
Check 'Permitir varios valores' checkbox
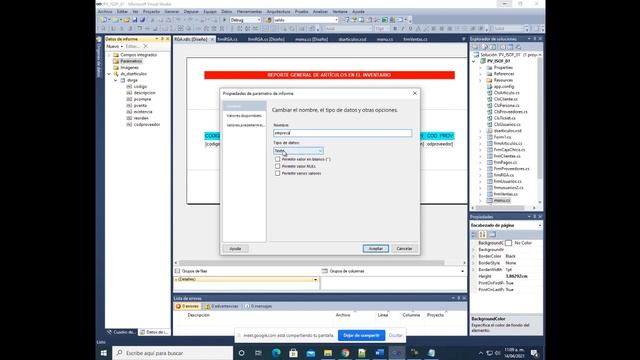pyautogui.click(x=278, y=173)
